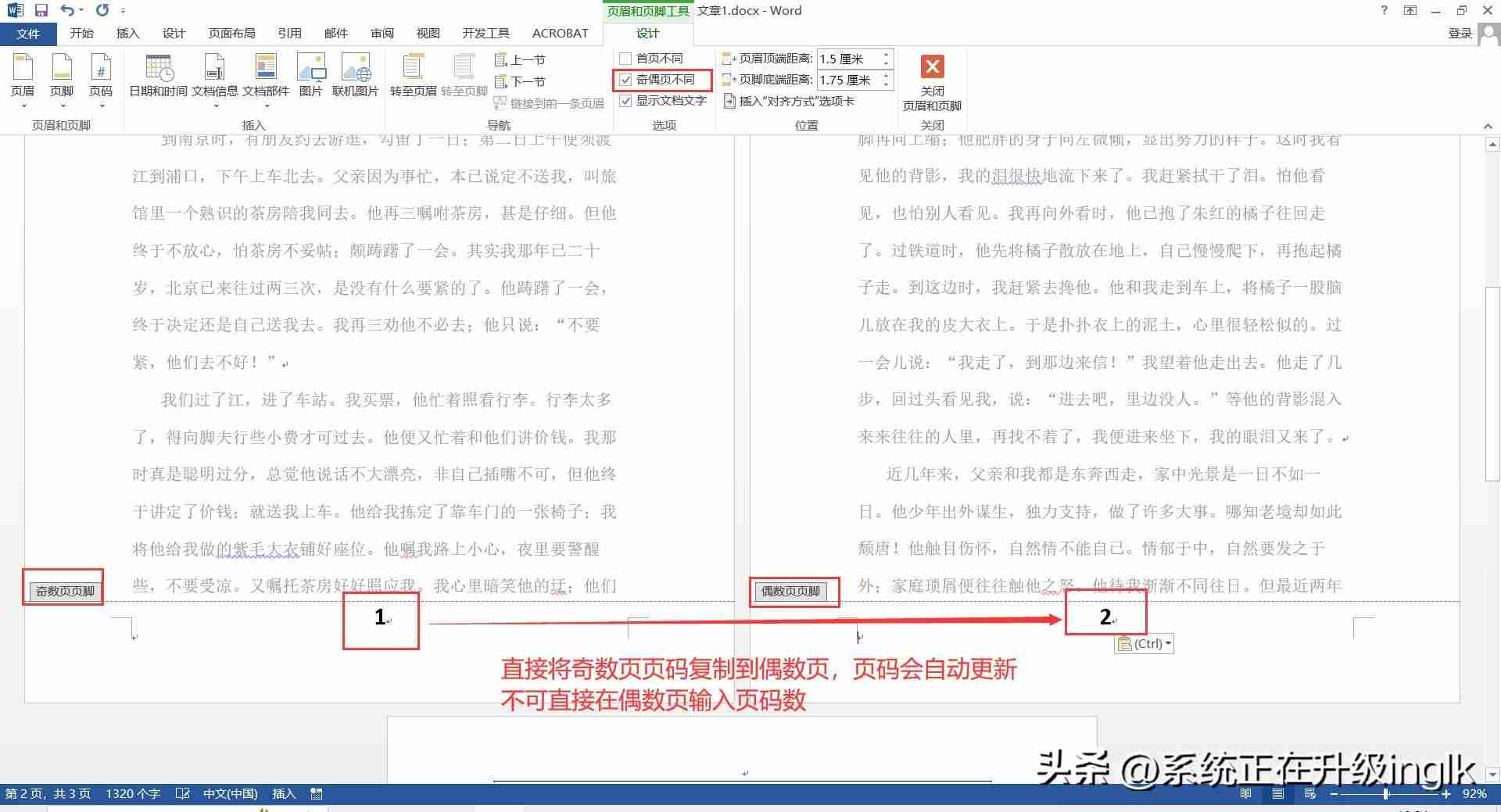1501x812 pixels.
Task: Enable 首页不同 checkbox
Action: click(625, 59)
